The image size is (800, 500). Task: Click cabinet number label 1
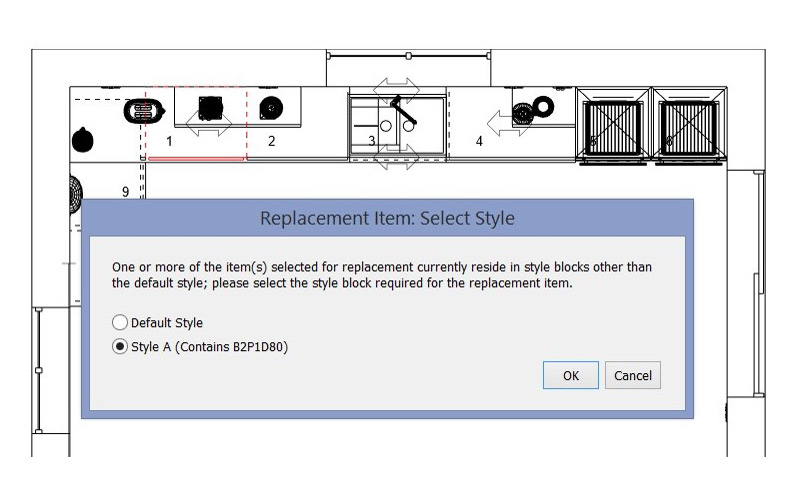coord(169,141)
